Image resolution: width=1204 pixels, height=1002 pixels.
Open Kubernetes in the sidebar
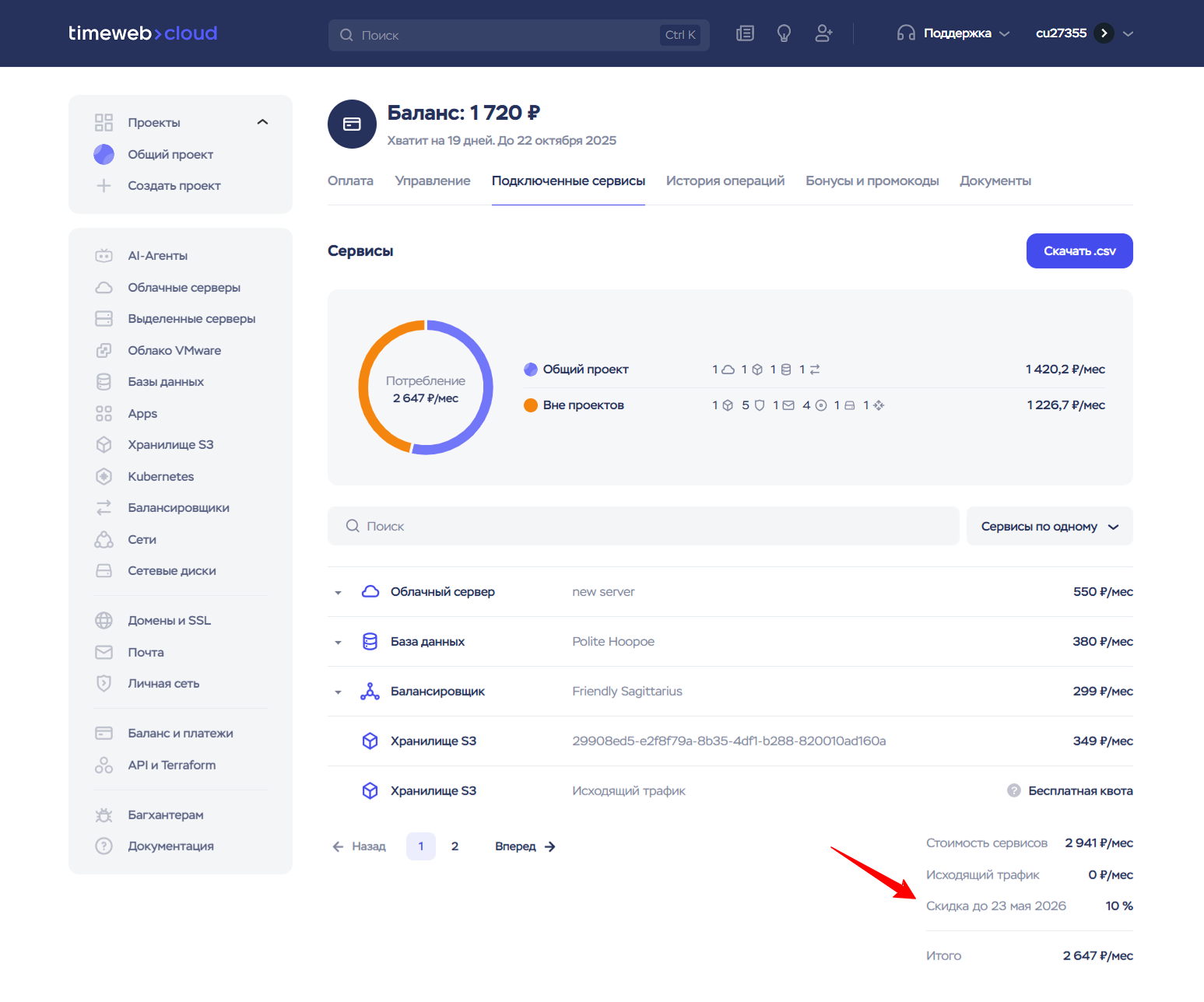click(160, 476)
